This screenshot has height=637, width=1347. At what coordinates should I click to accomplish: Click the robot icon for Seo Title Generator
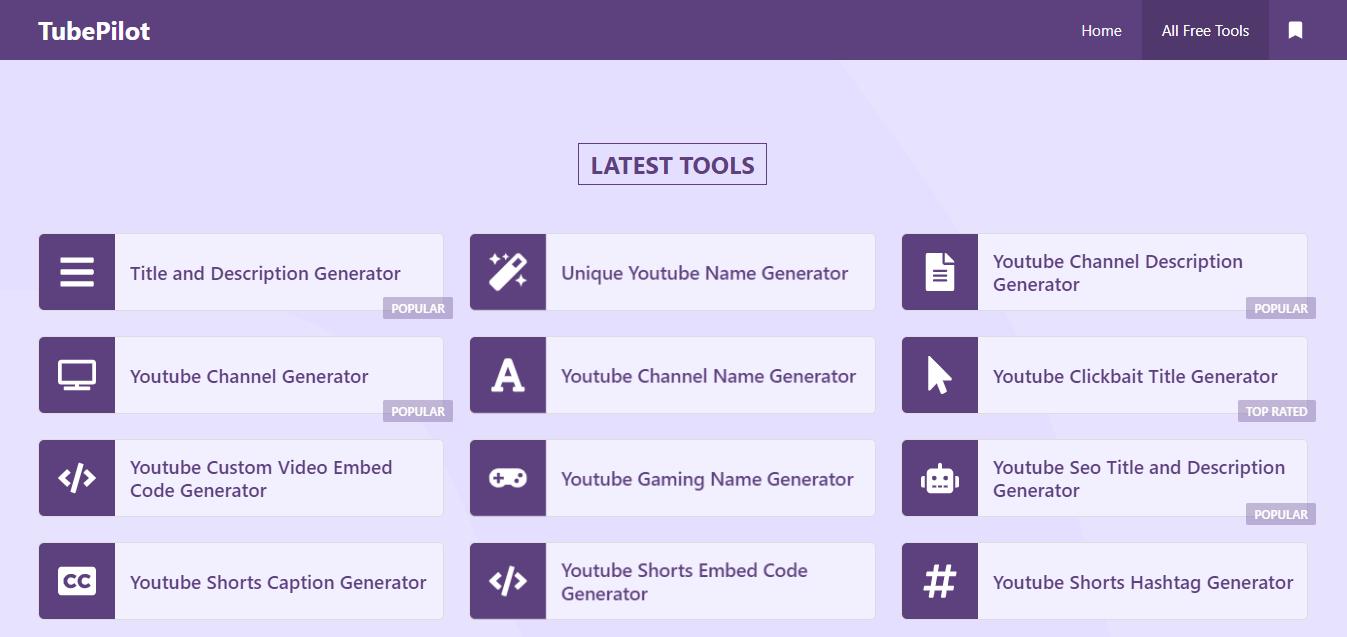940,479
